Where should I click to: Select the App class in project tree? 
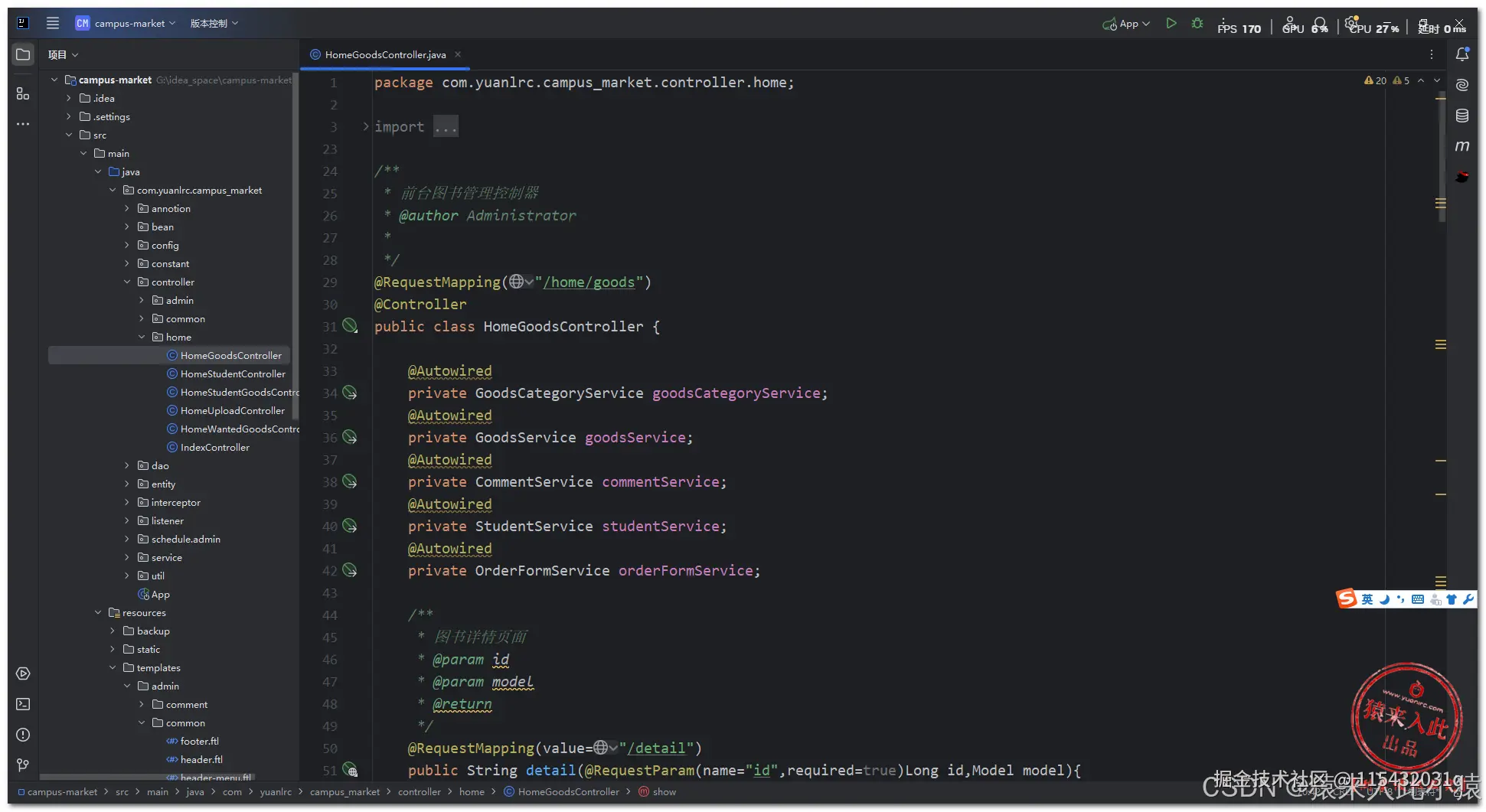[x=160, y=594]
